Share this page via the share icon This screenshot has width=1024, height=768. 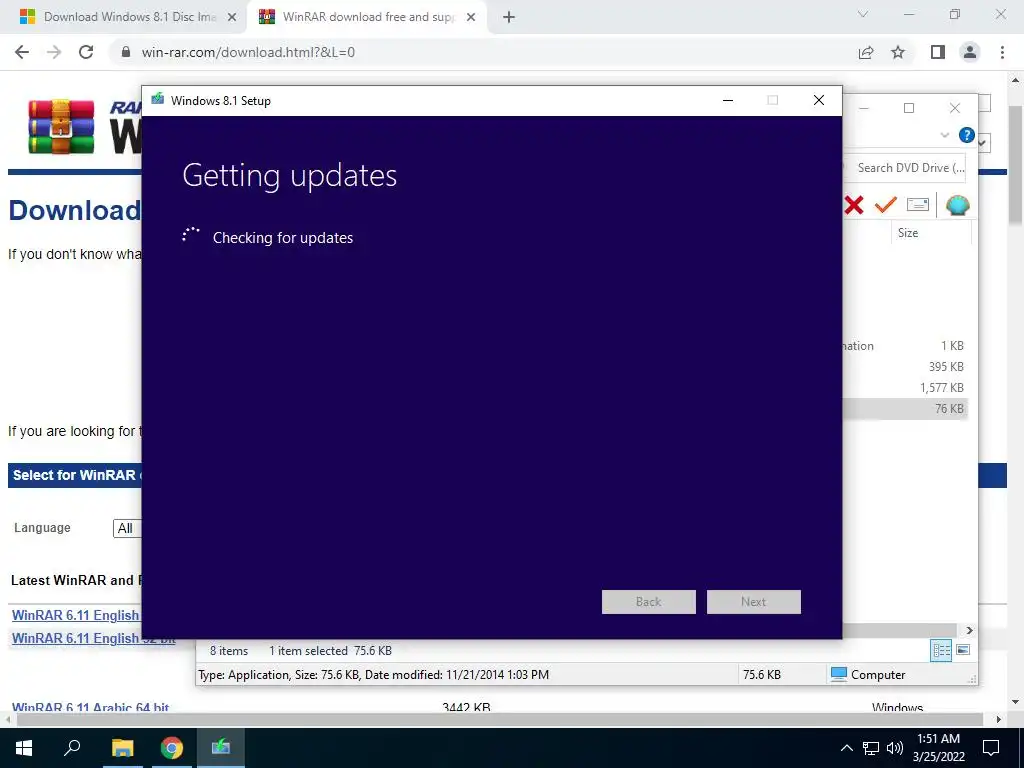pos(866,52)
